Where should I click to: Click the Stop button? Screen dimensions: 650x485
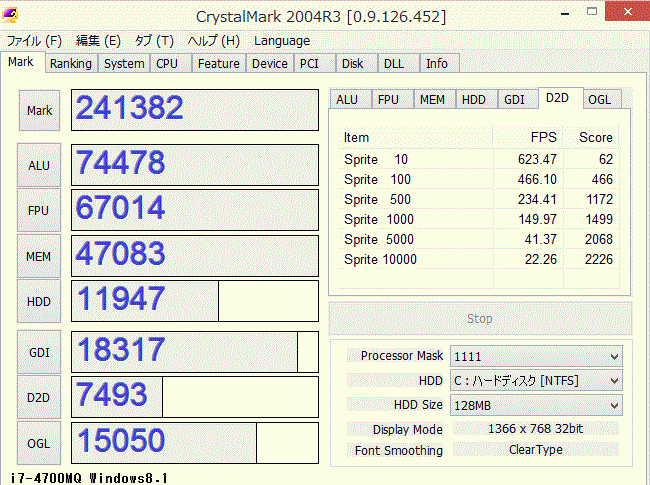coord(480,318)
